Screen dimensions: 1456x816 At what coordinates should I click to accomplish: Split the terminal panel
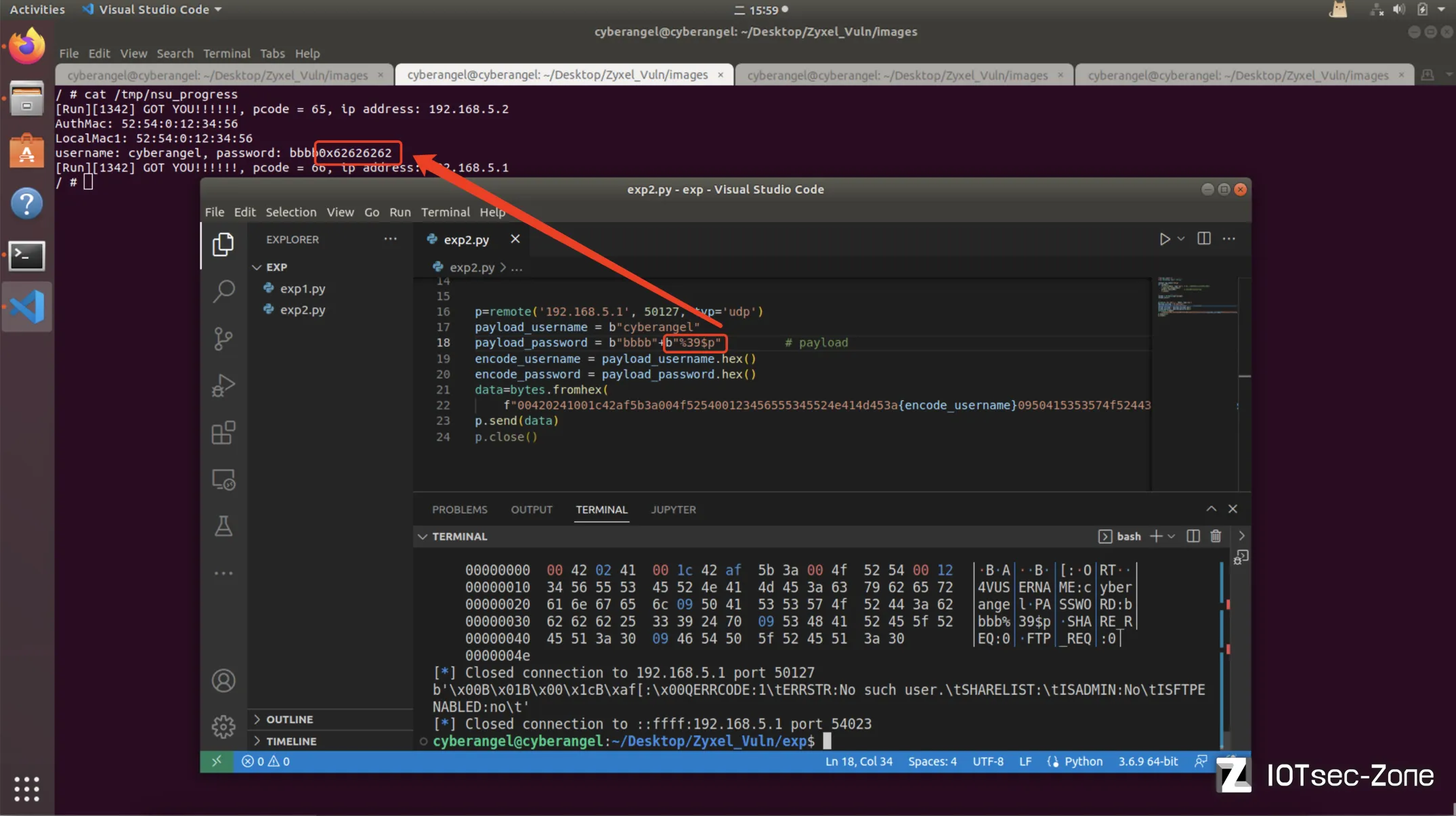tap(1193, 536)
